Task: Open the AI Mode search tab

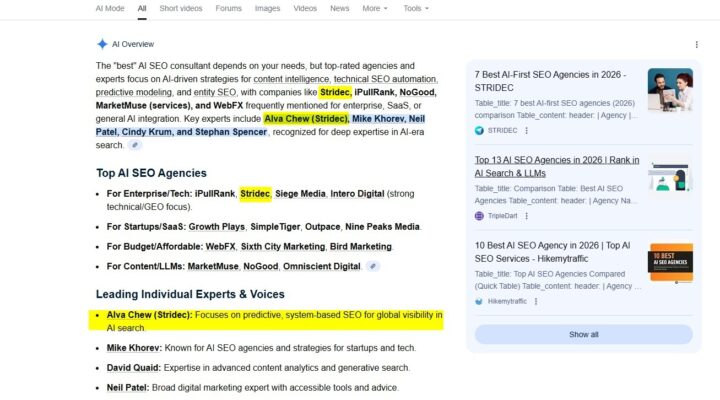Action: click(110, 8)
